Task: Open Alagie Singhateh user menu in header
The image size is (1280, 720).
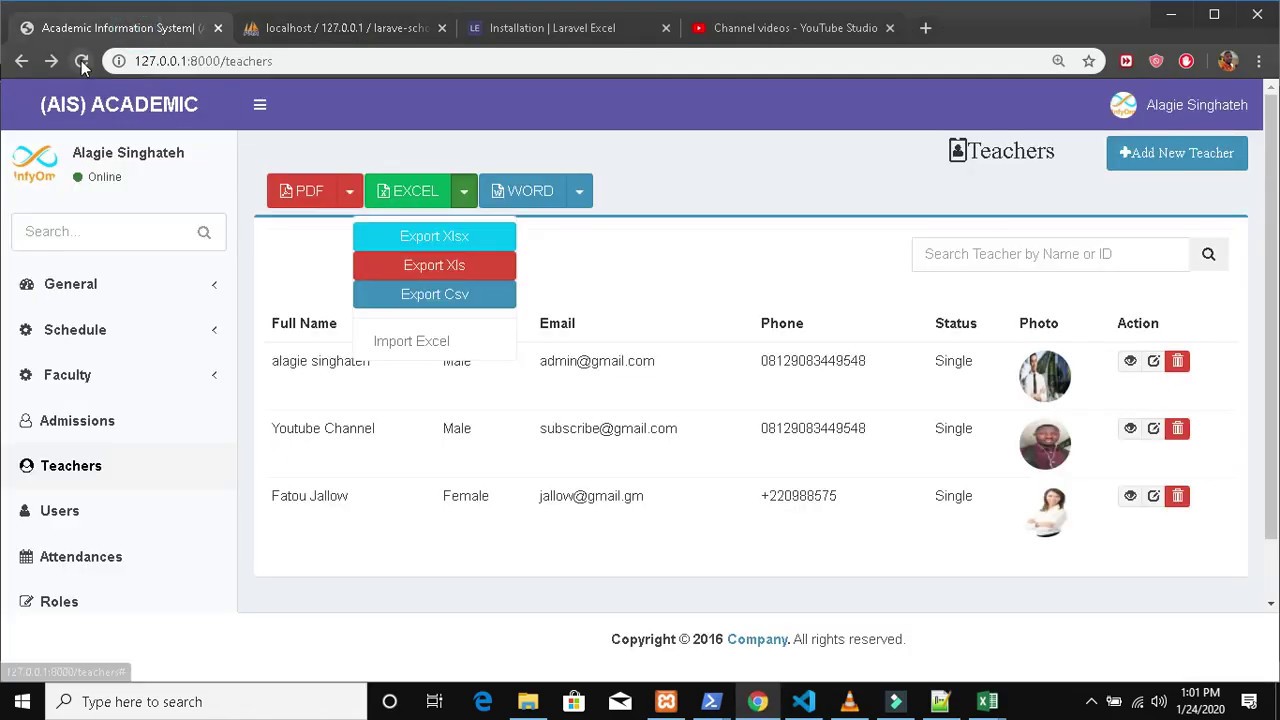Action: 1179,105
